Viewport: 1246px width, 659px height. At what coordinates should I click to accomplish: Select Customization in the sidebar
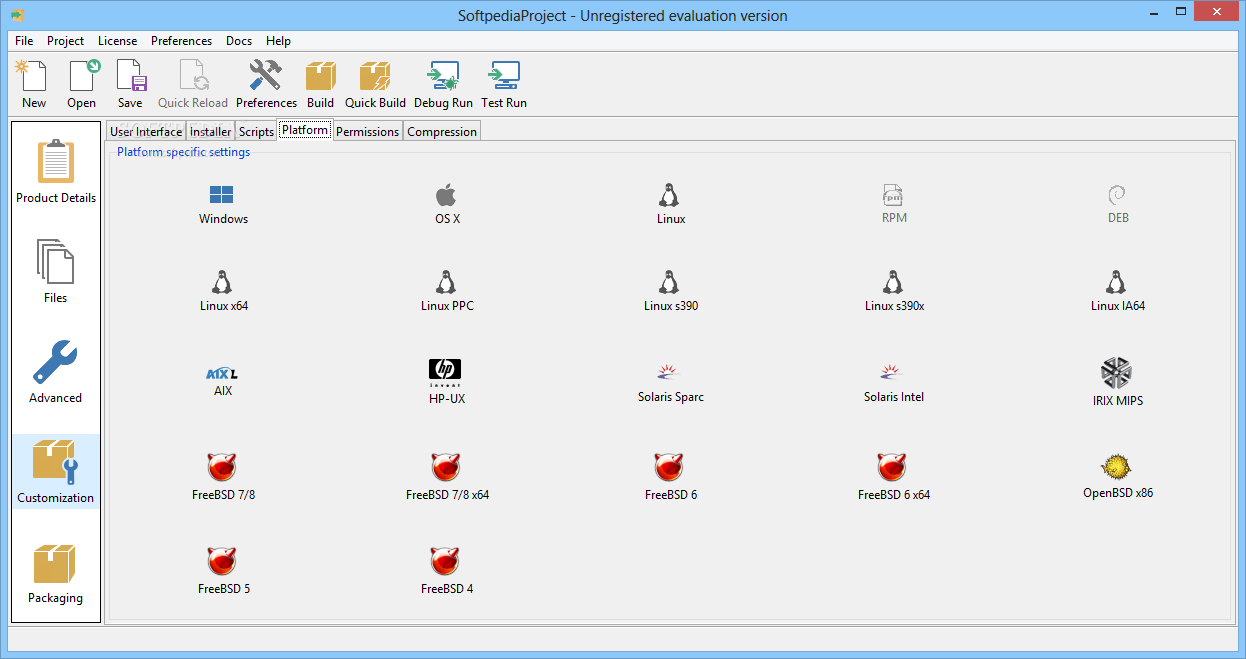(x=56, y=472)
